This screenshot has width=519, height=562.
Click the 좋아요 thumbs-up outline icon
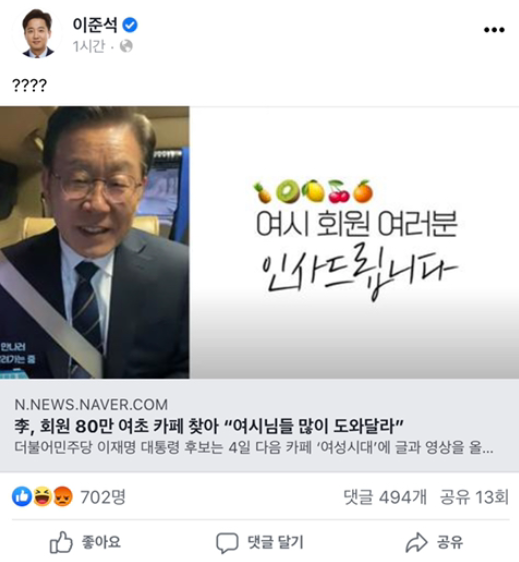61,542
